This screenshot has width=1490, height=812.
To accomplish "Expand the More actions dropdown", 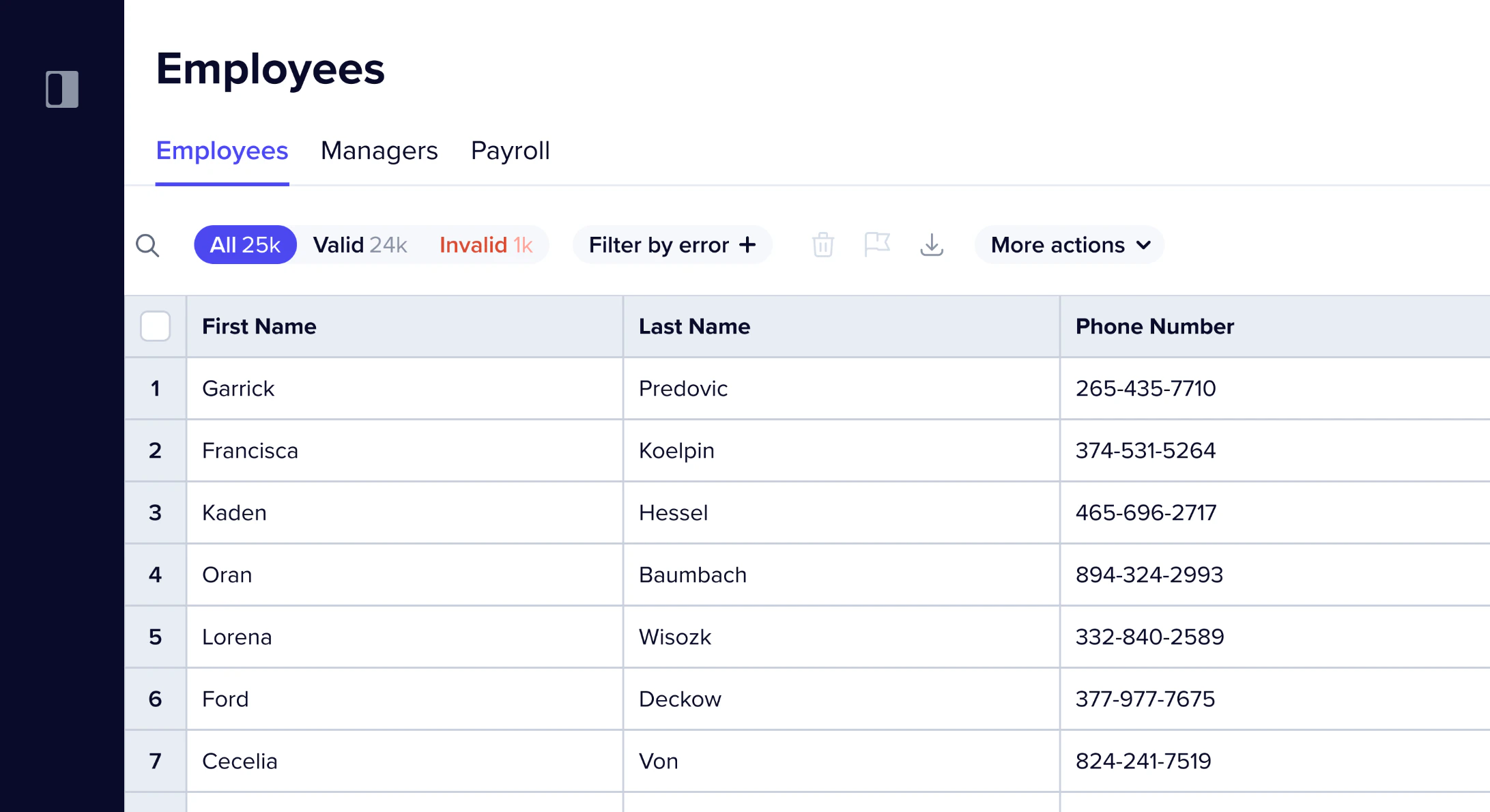I will click(x=1069, y=245).
